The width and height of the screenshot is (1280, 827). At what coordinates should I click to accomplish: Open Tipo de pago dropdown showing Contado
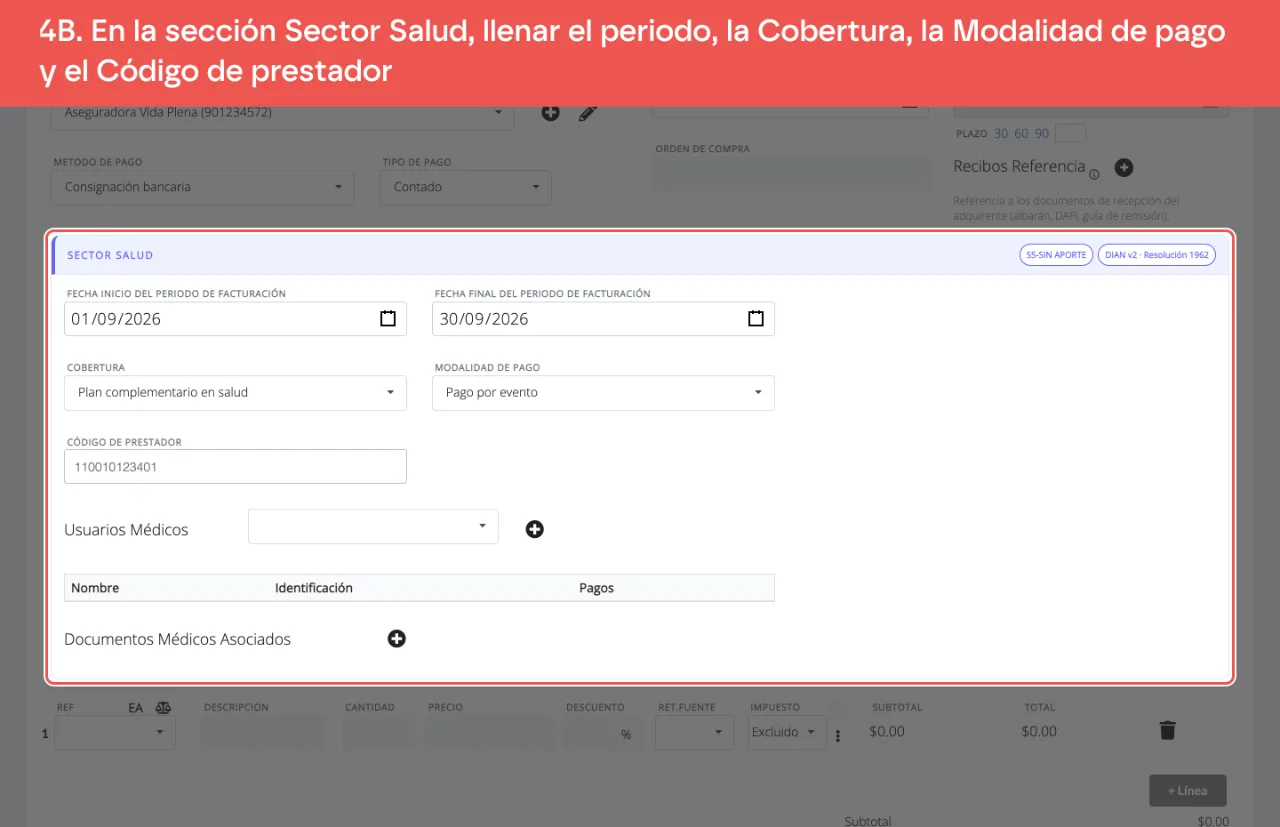[466, 187]
